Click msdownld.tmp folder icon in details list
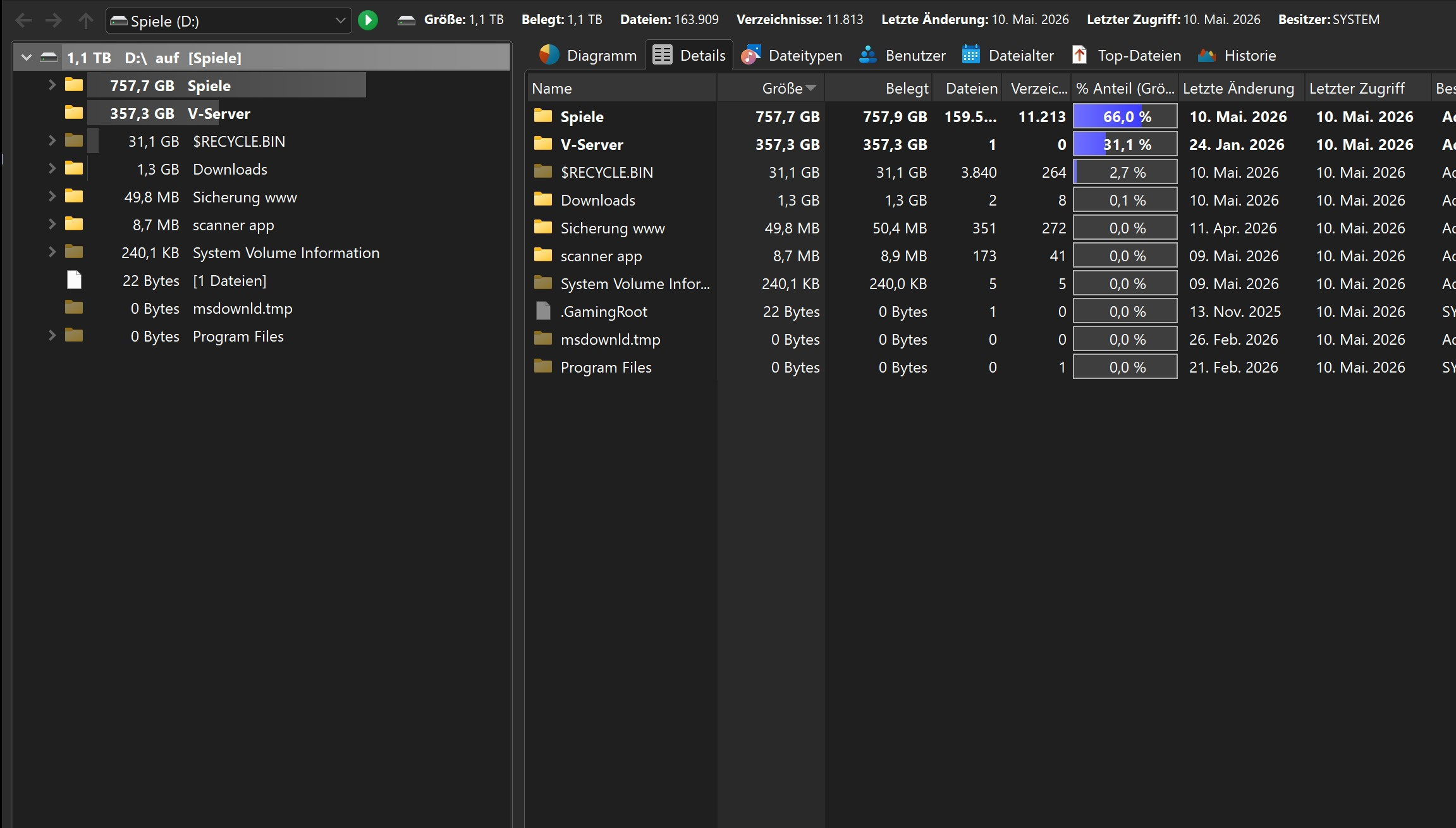Screen dimensions: 1456x828 tap(543, 338)
